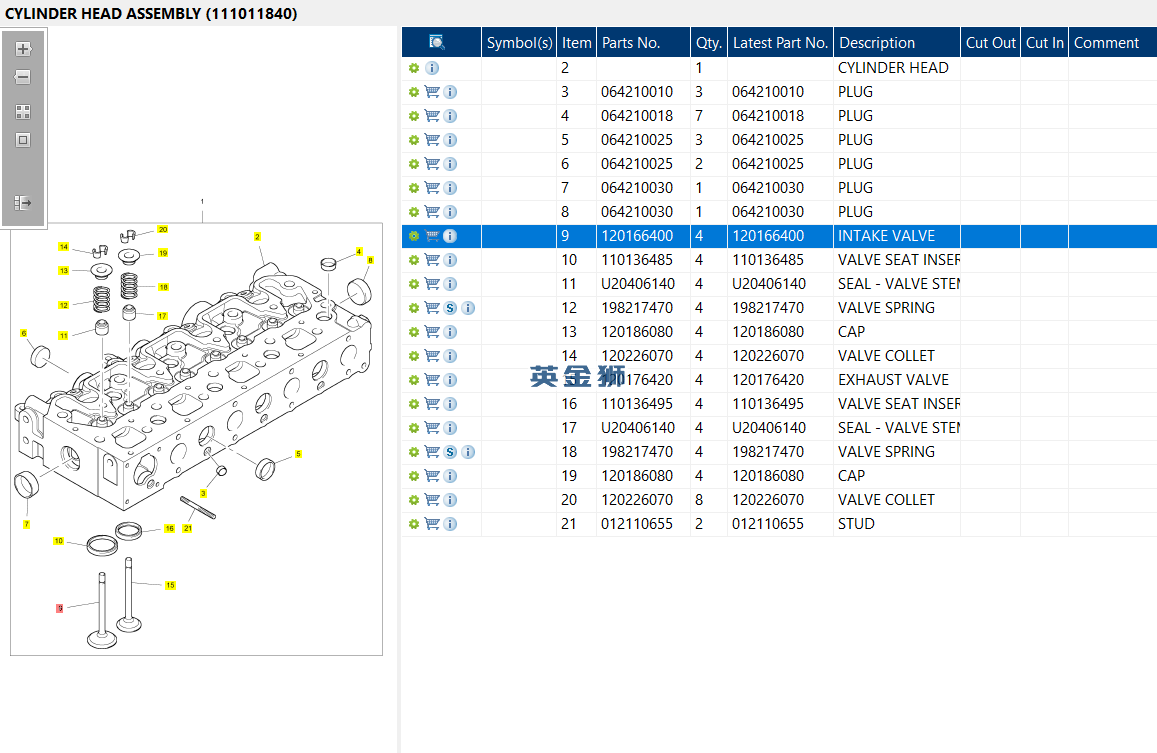The height and width of the screenshot is (753, 1157).
Task: Select STUD description cell
Action: point(897,524)
